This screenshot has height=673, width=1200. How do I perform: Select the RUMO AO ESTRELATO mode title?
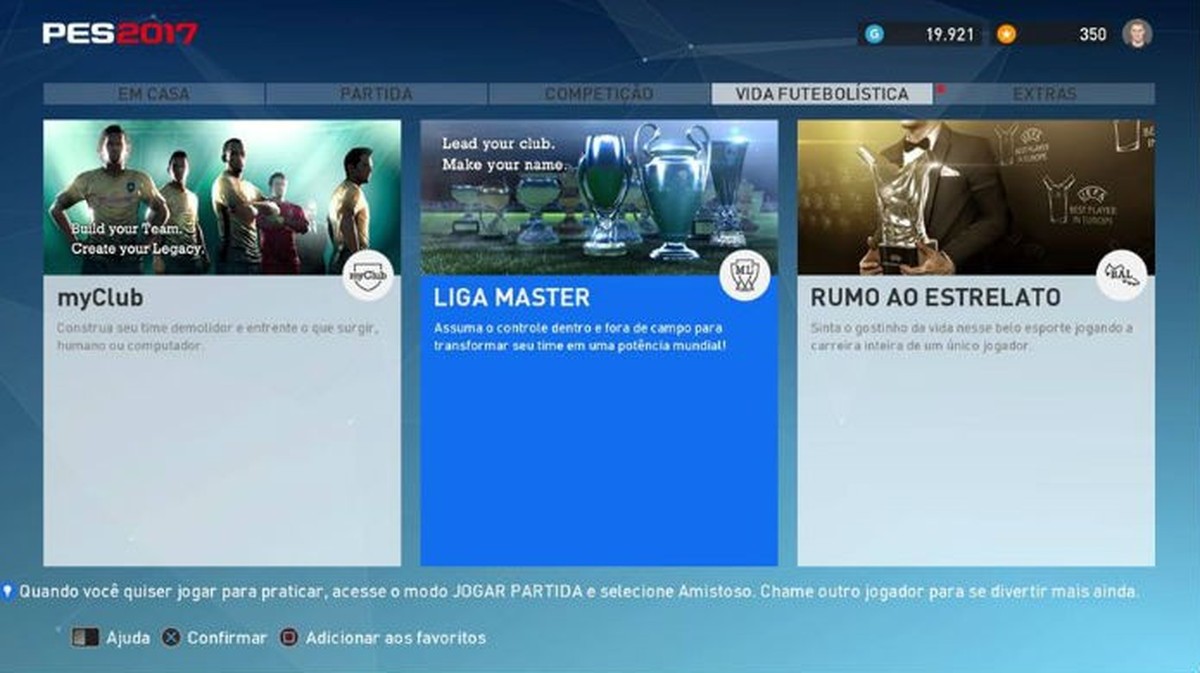tap(936, 298)
